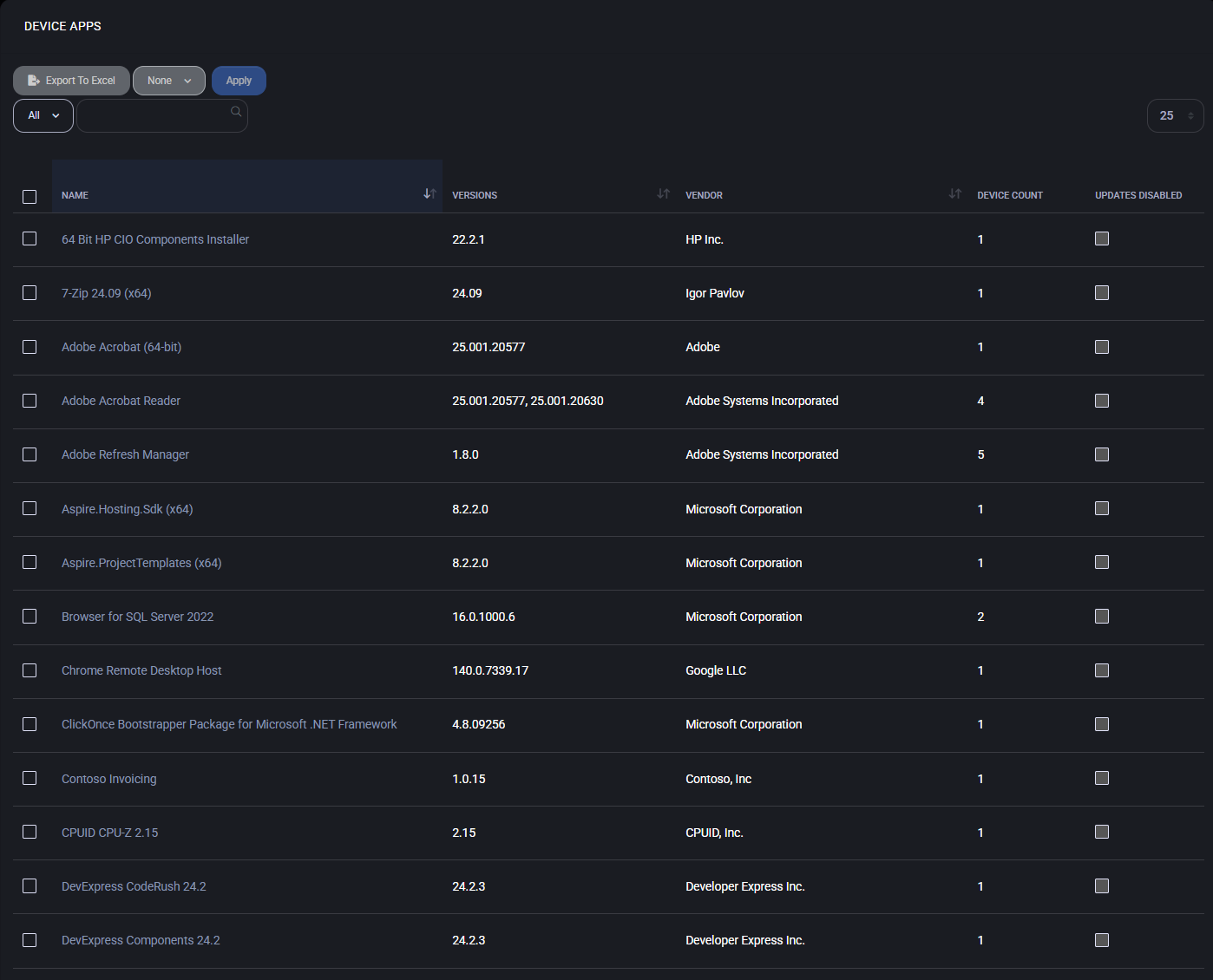The image size is (1213, 980).
Task: Sort by Versions column arrows icon
Action: click(664, 193)
